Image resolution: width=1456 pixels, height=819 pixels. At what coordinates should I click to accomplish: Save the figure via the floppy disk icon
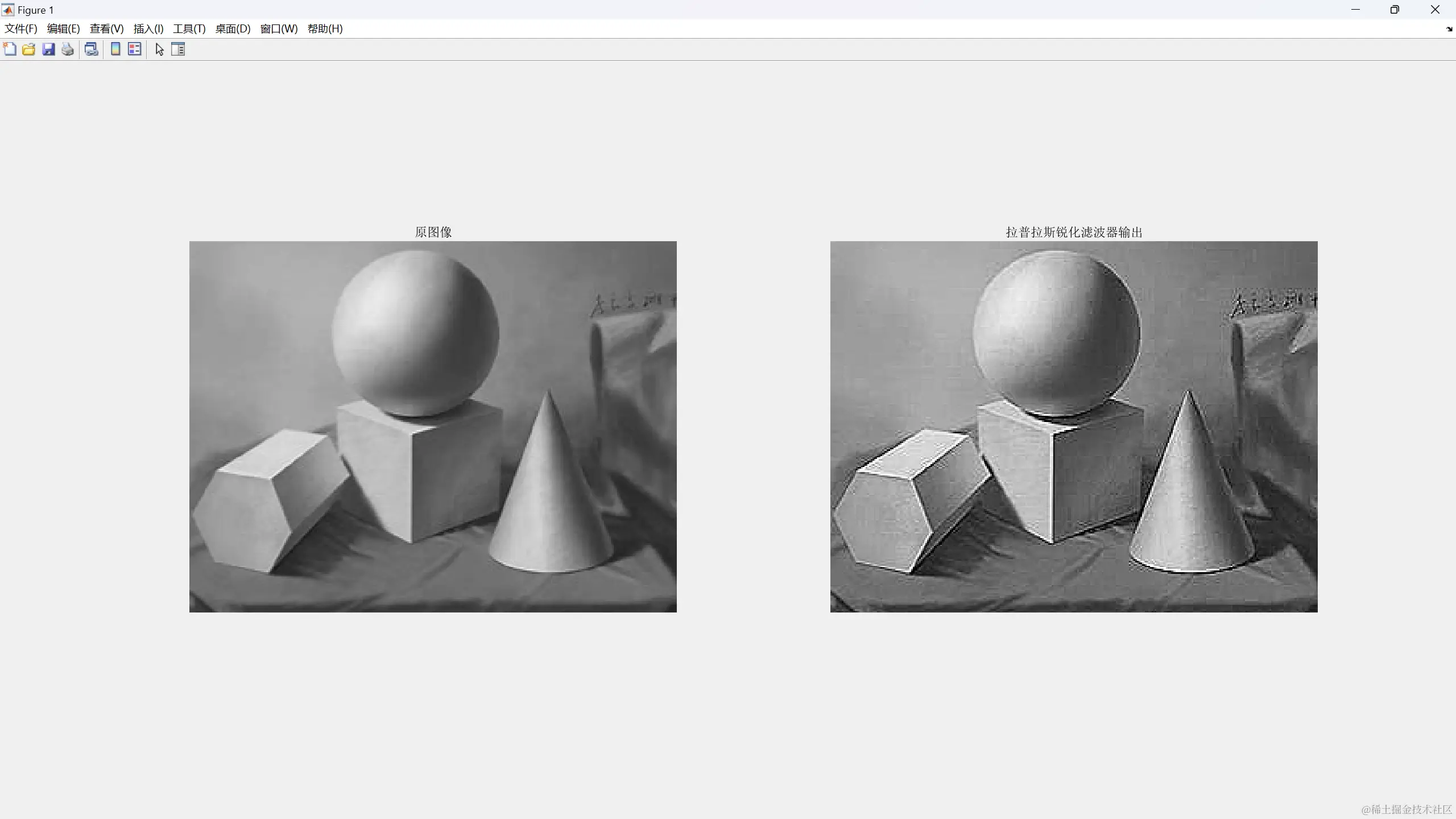point(48,49)
